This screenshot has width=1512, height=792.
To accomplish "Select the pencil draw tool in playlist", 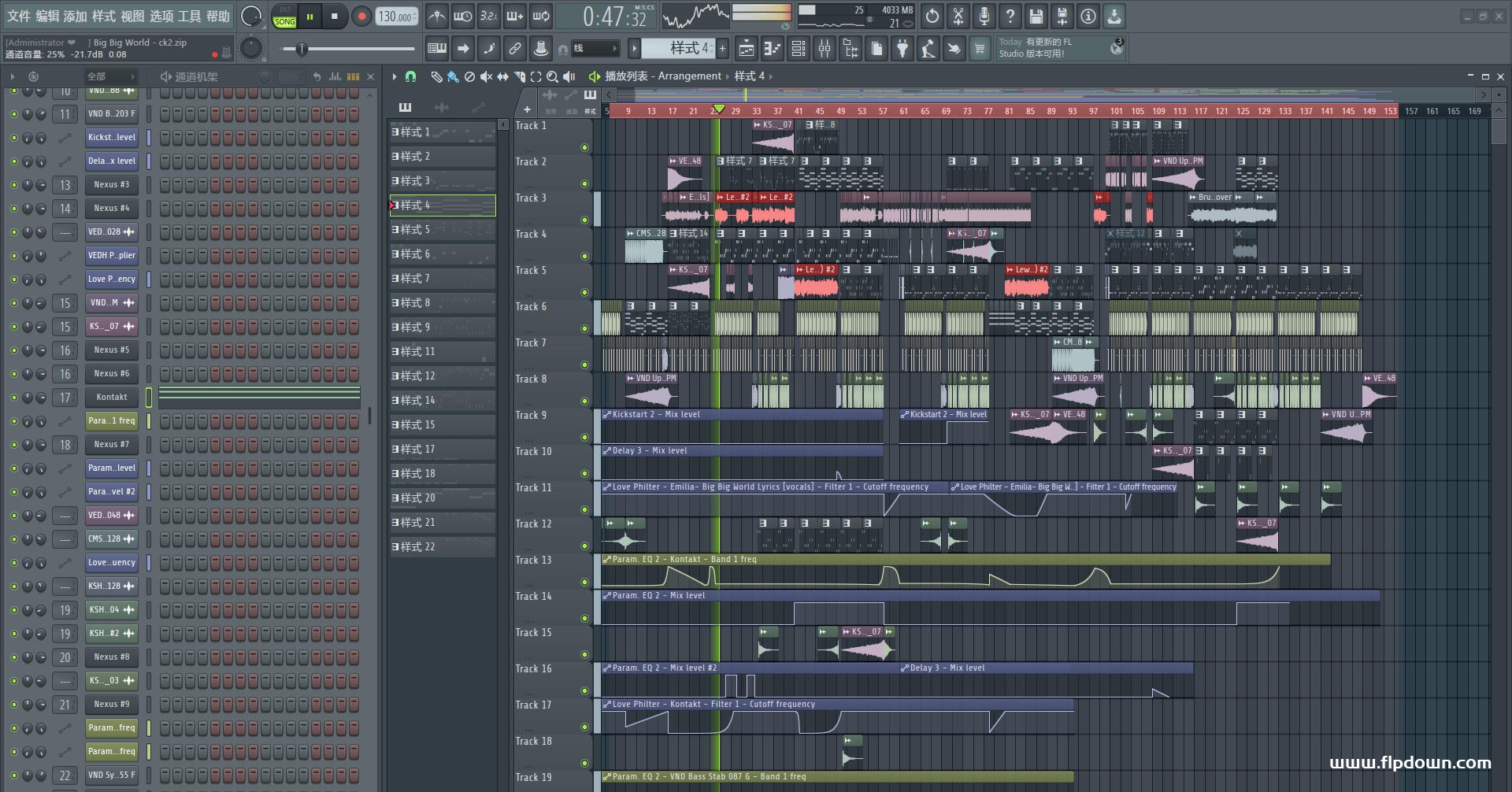I will (x=436, y=76).
